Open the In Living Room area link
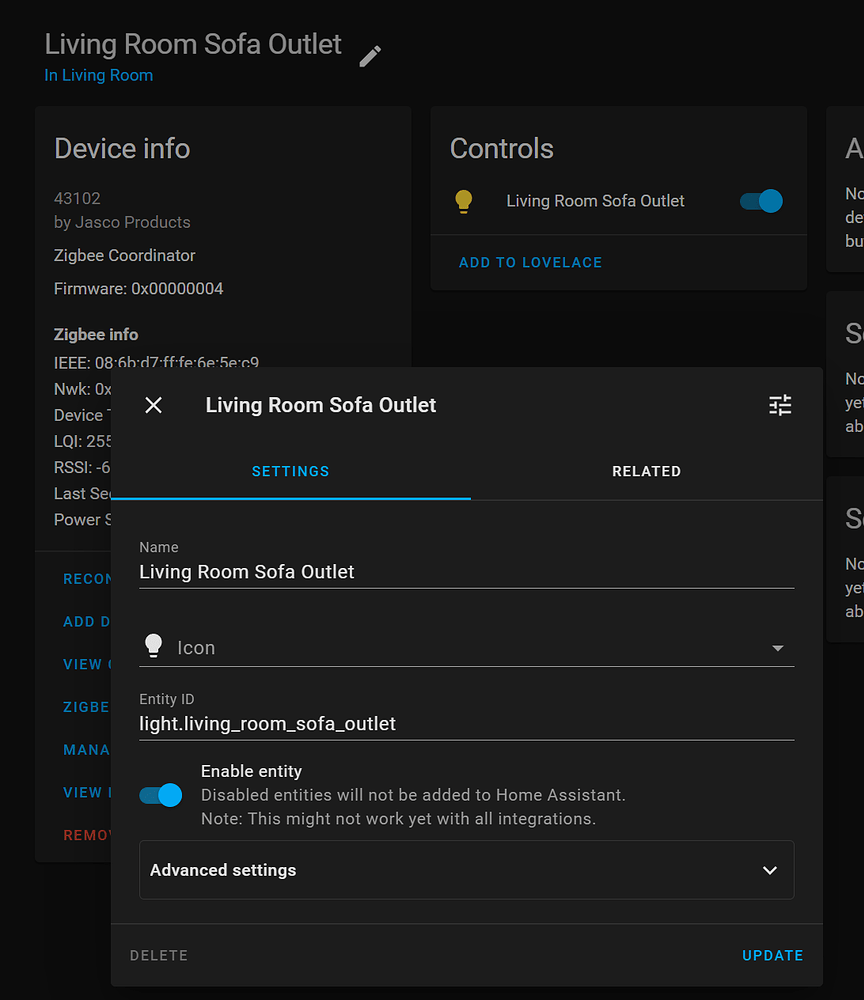Viewport: 864px width, 1000px height. 98,75
